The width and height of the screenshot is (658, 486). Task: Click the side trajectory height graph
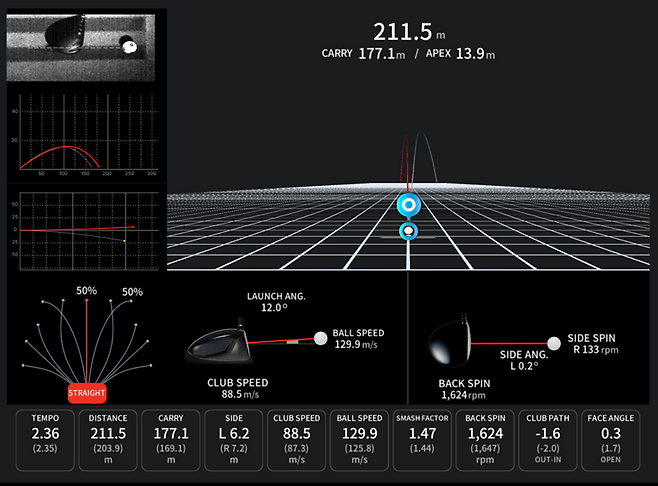[86, 134]
